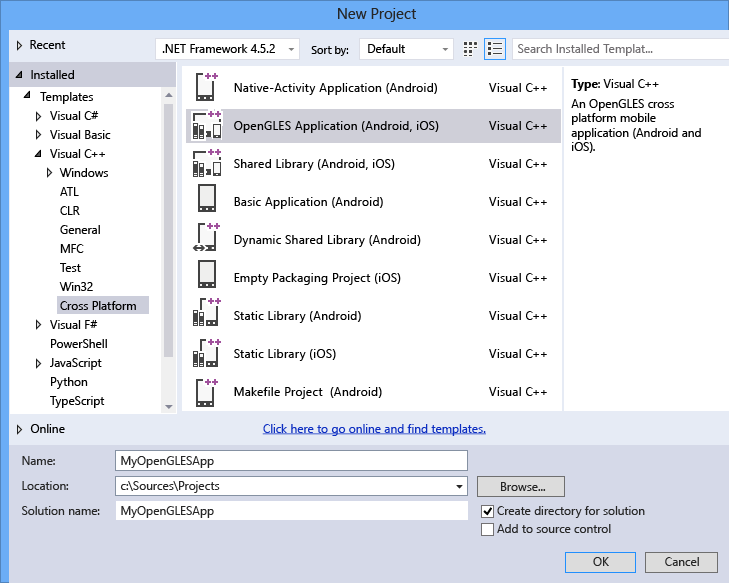The width and height of the screenshot is (729, 583).
Task: Click the OpenGLES Application template icon
Action: [x=207, y=125]
